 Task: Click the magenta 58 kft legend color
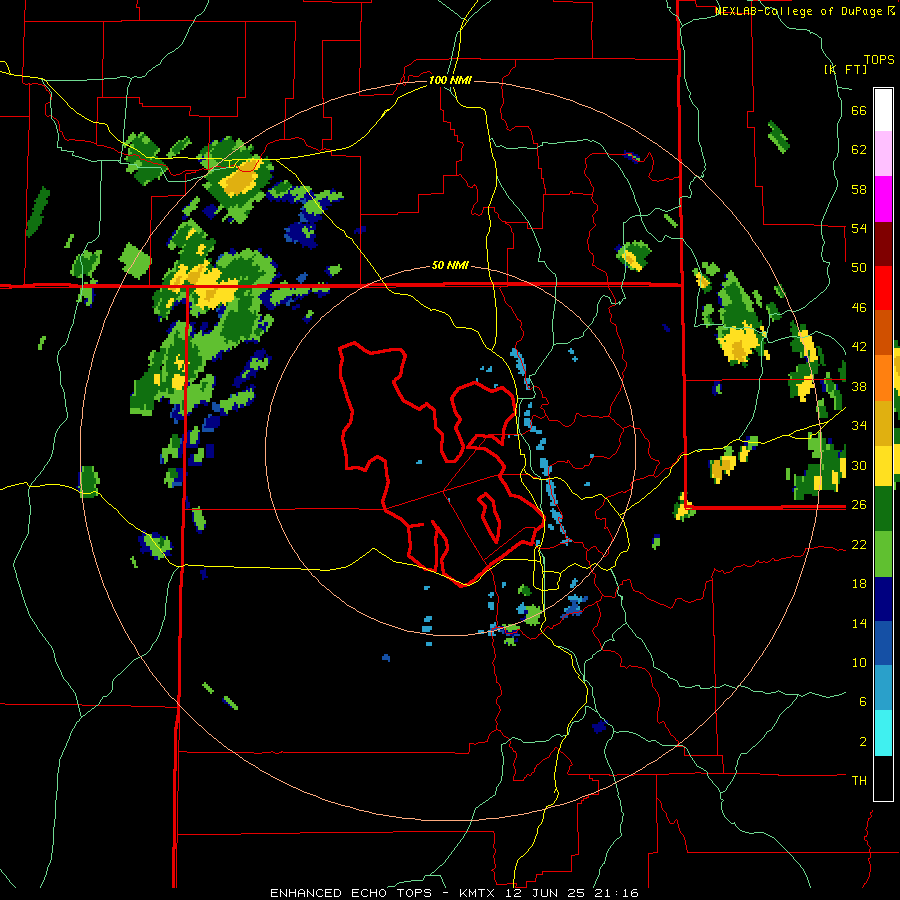(x=883, y=199)
